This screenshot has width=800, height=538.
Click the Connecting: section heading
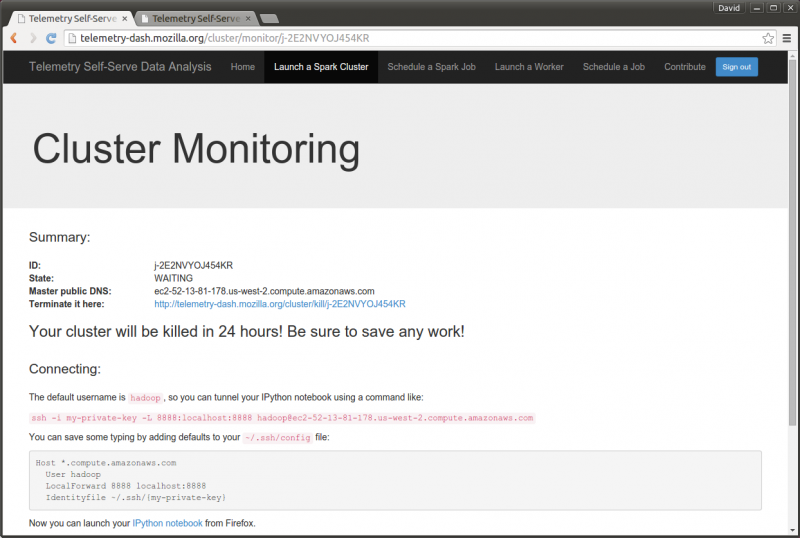click(x=65, y=369)
